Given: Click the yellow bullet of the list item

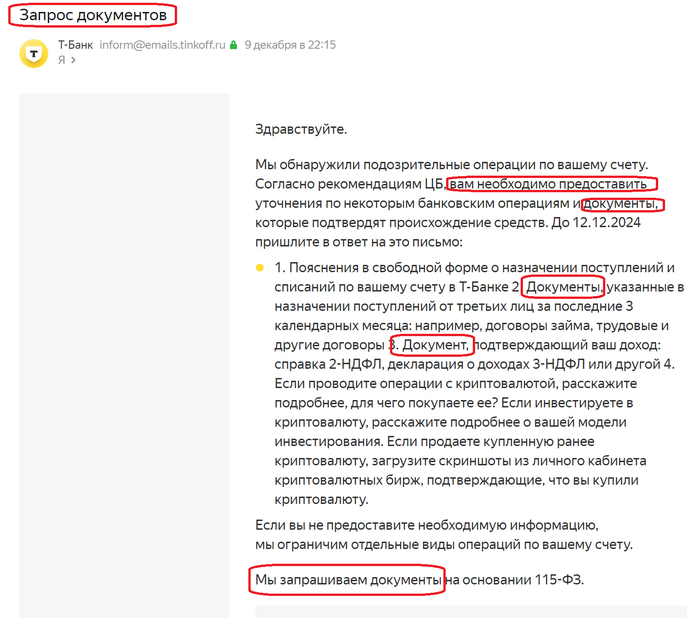Looking at the screenshot, I should [x=259, y=267].
